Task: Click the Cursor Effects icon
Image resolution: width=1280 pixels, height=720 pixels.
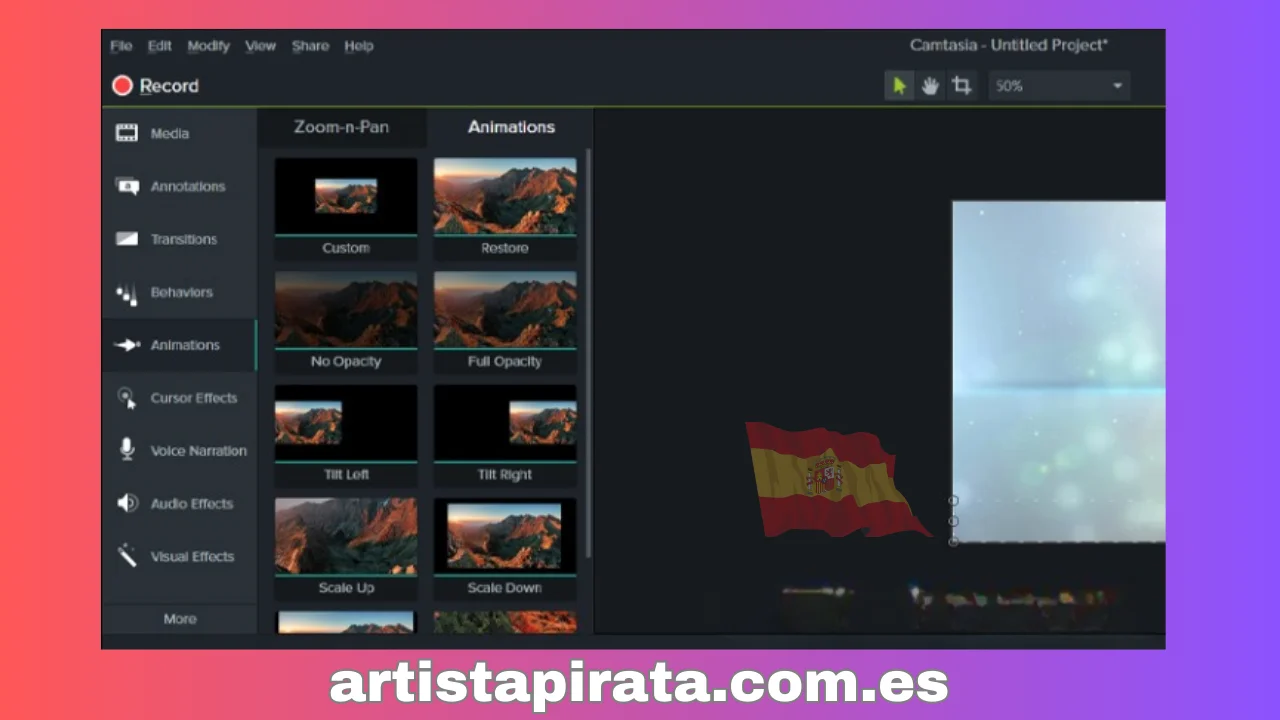Action: pyautogui.click(x=127, y=398)
